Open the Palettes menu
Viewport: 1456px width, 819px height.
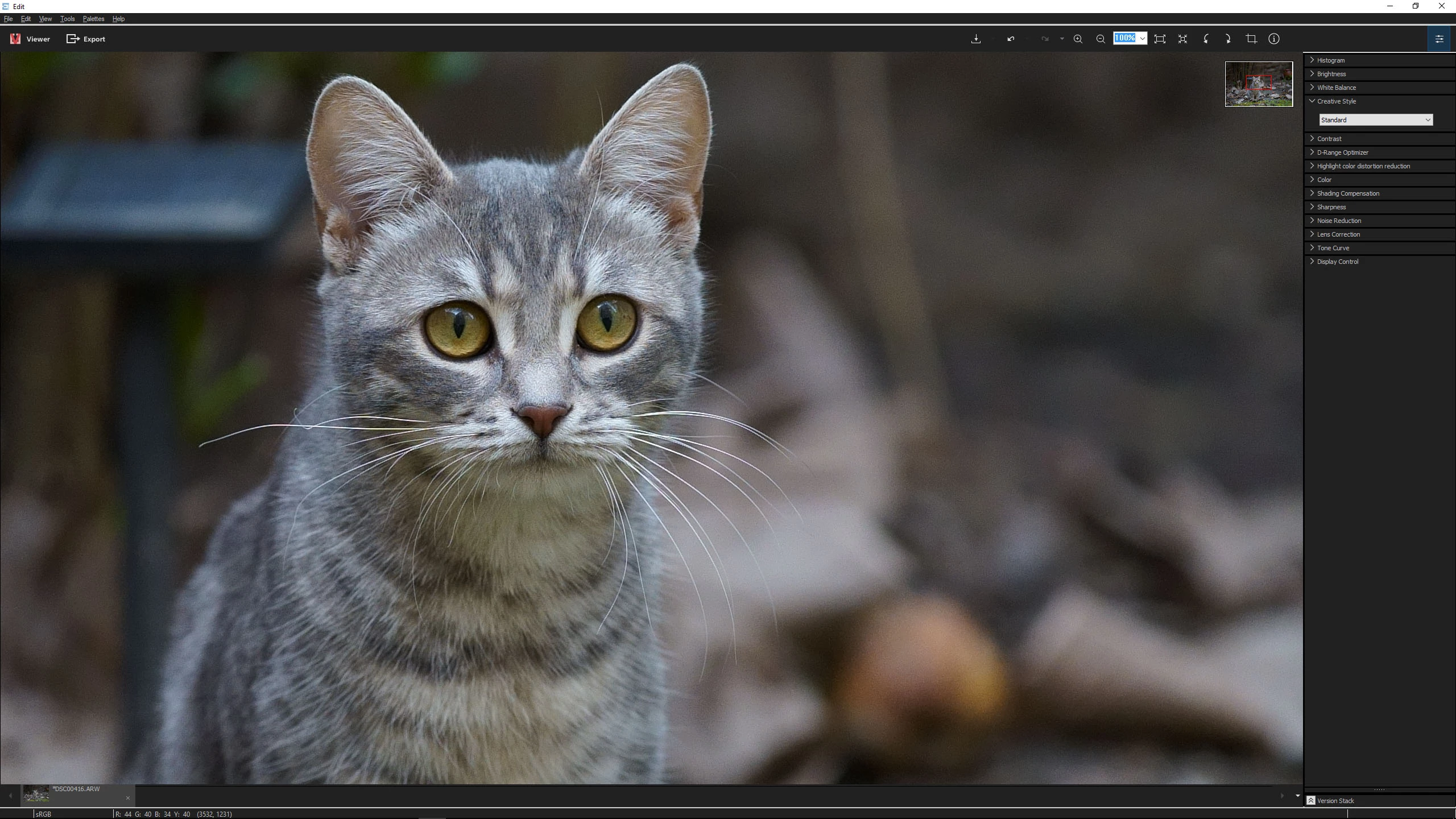click(93, 19)
